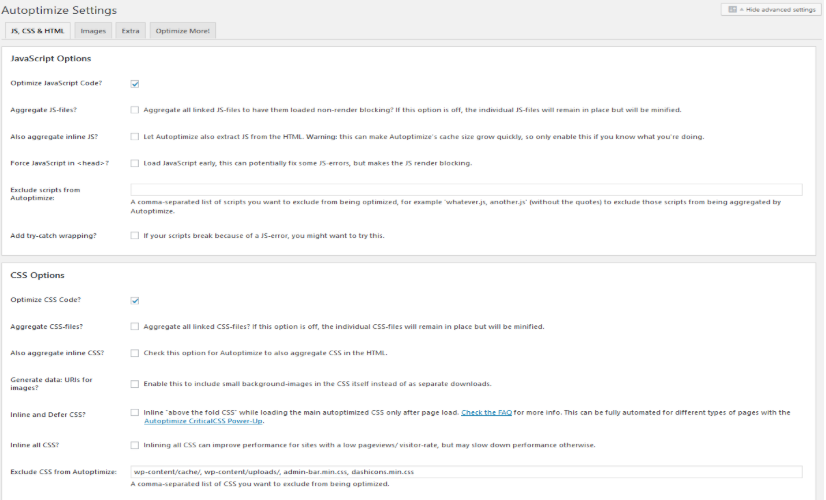Enable Also aggregate inline JS option

135,136
